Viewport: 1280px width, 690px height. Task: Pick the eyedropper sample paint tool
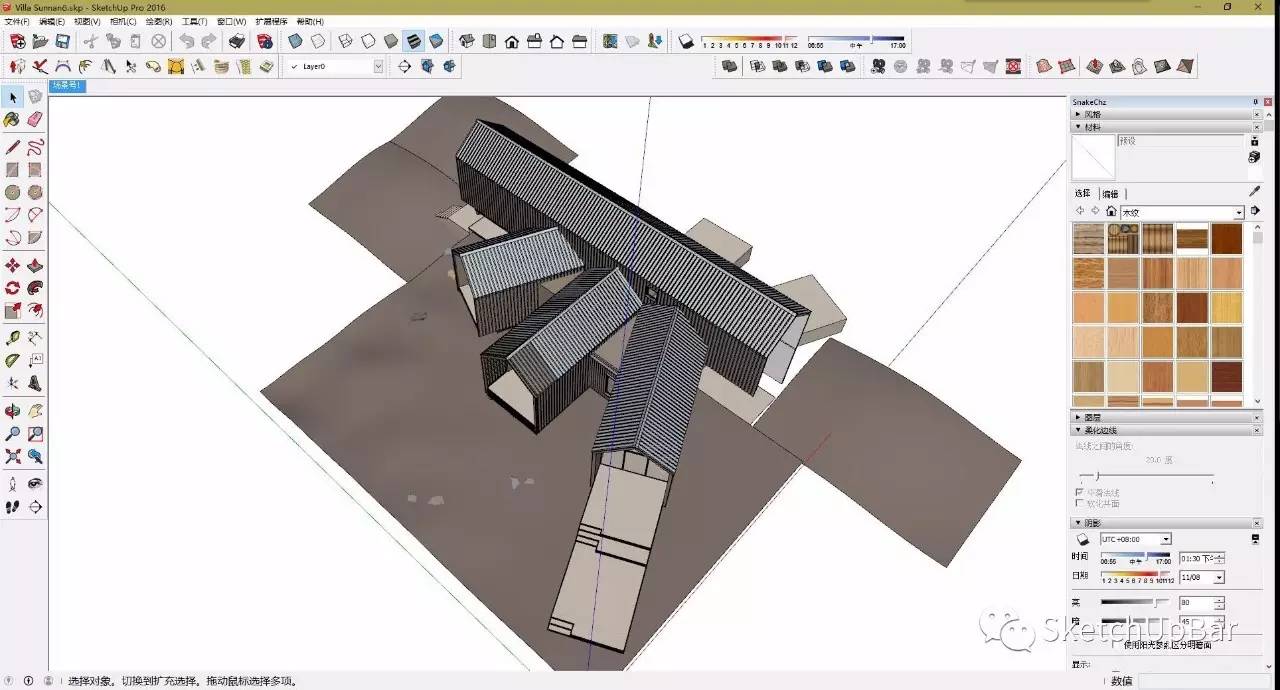1254,192
